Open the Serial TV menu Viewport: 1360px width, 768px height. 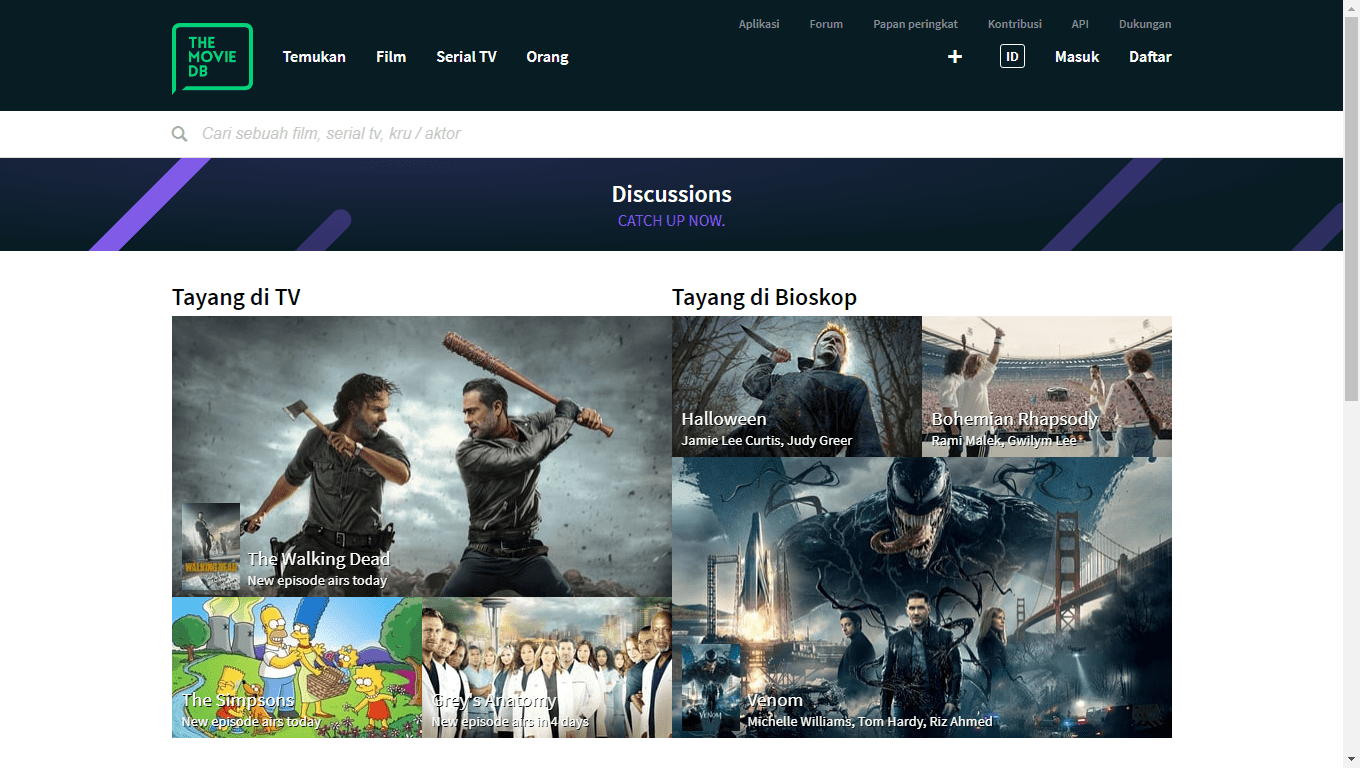point(466,57)
